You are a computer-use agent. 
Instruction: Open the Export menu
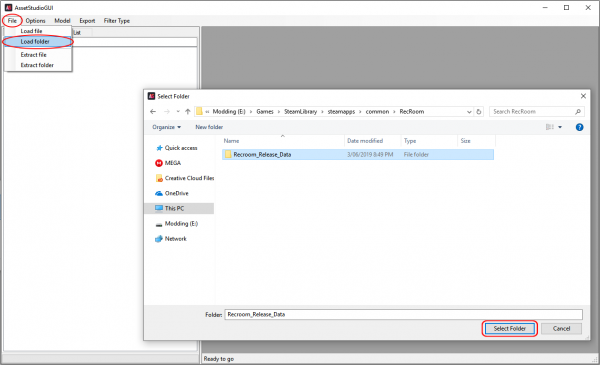(87, 21)
